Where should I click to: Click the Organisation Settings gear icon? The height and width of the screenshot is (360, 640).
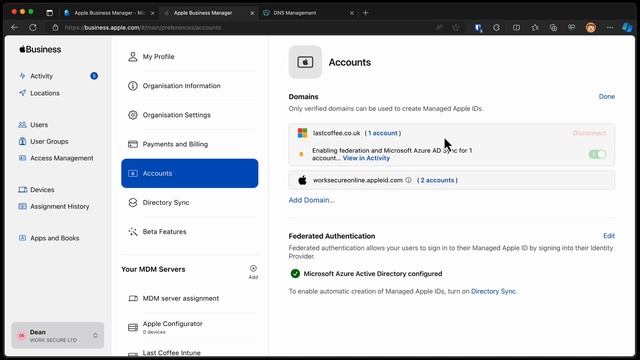133,115
